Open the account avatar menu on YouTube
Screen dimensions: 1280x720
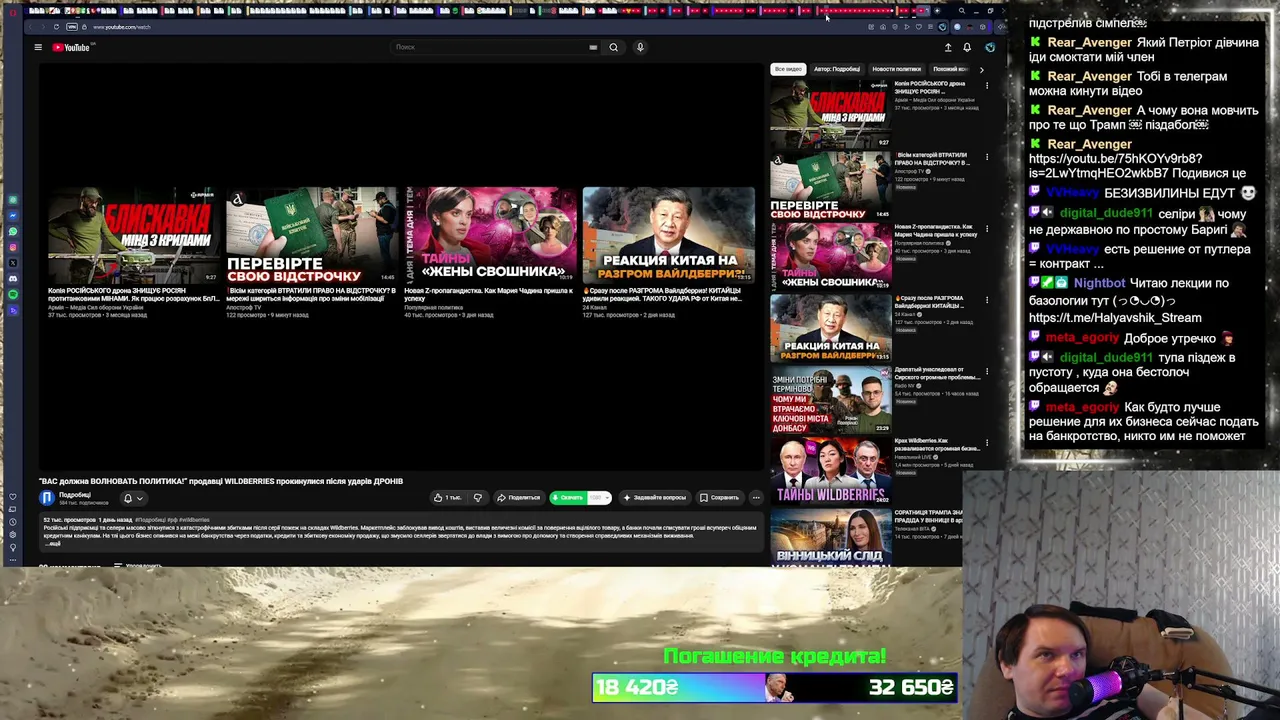tap(990, 47)
